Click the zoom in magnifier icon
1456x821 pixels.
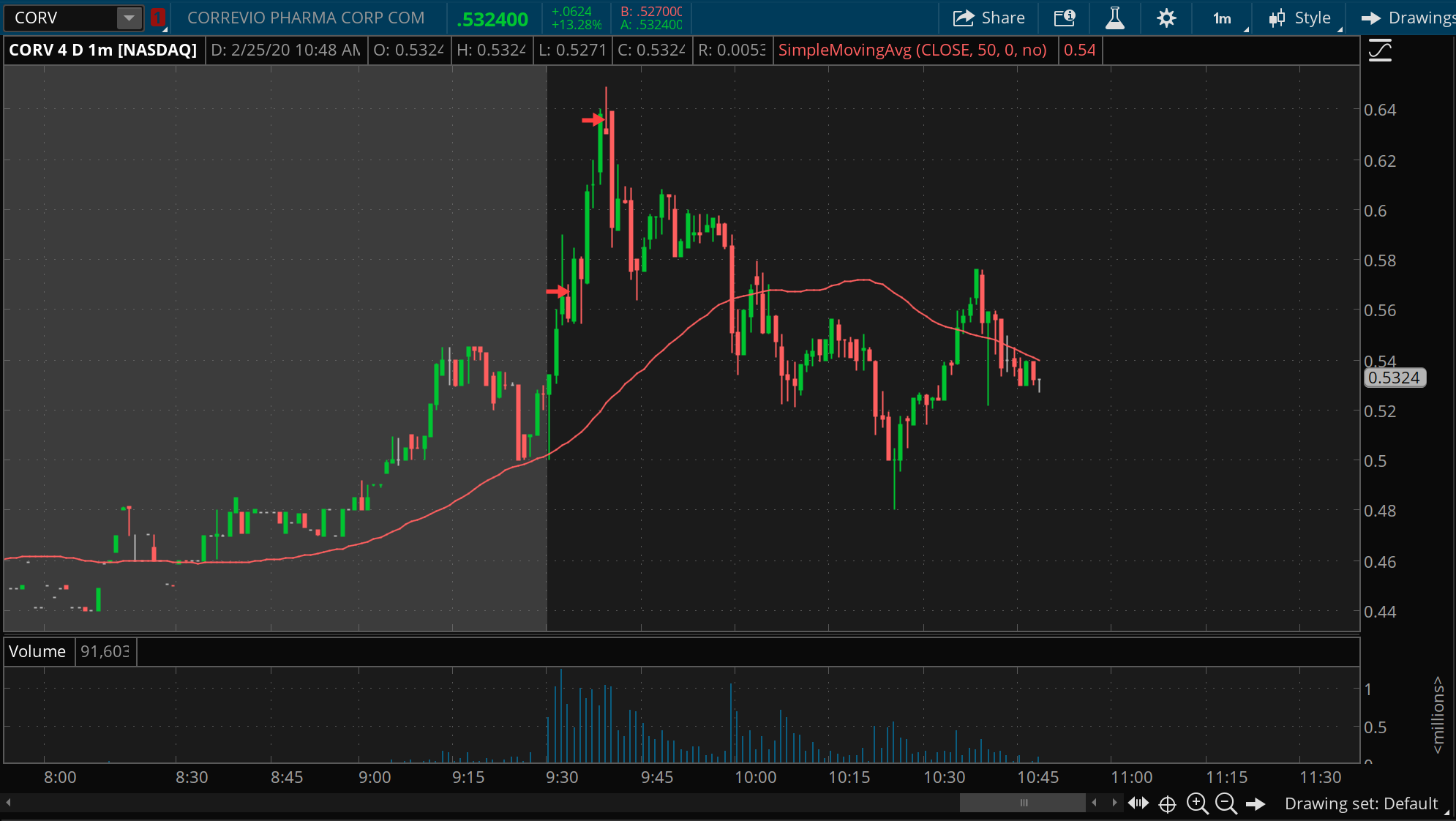(1197, 803)
